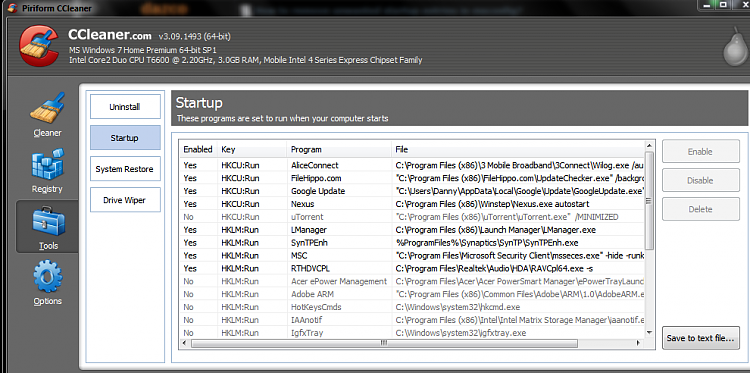Open the Registry section cubes icon
The height and width of the screenshot is (373, 750).
click(47, 165)
